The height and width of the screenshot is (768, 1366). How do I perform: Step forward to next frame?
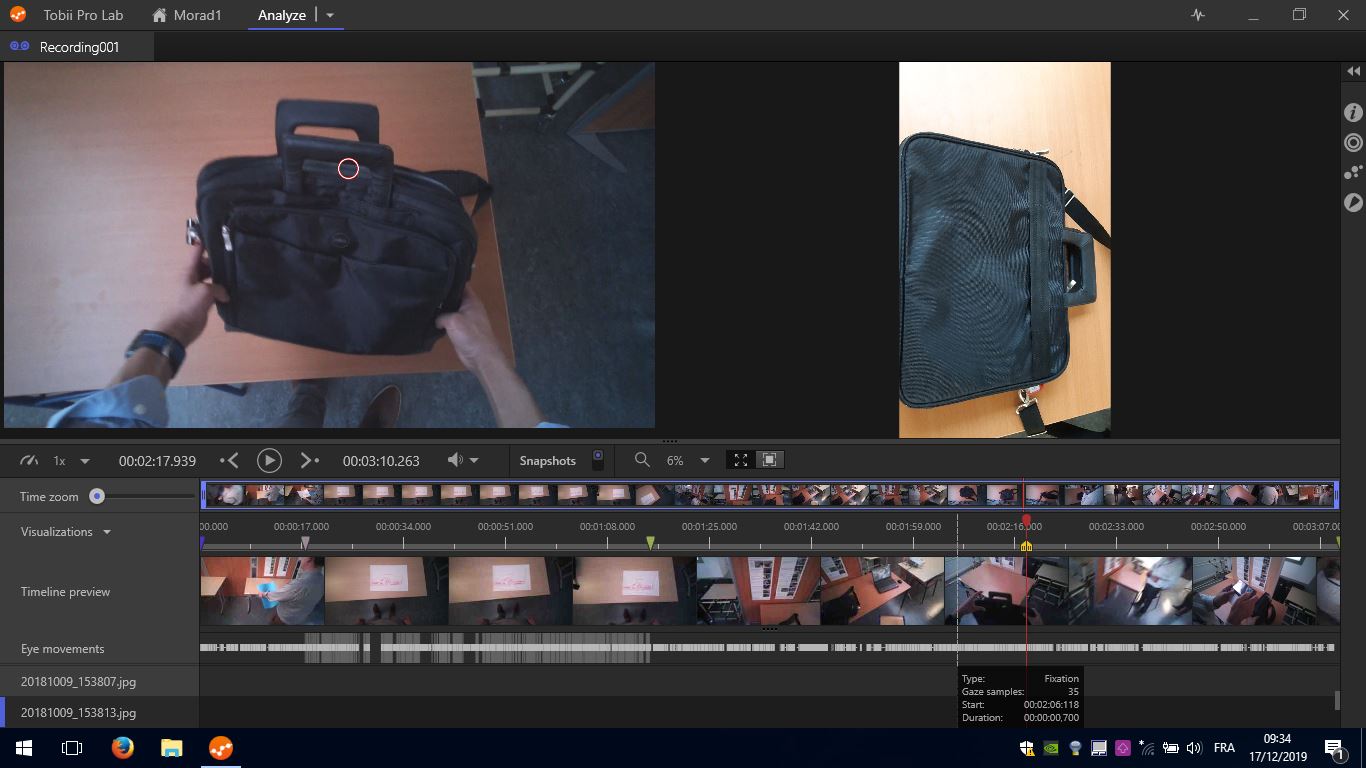pyautogui.click(x=309, y=460)
